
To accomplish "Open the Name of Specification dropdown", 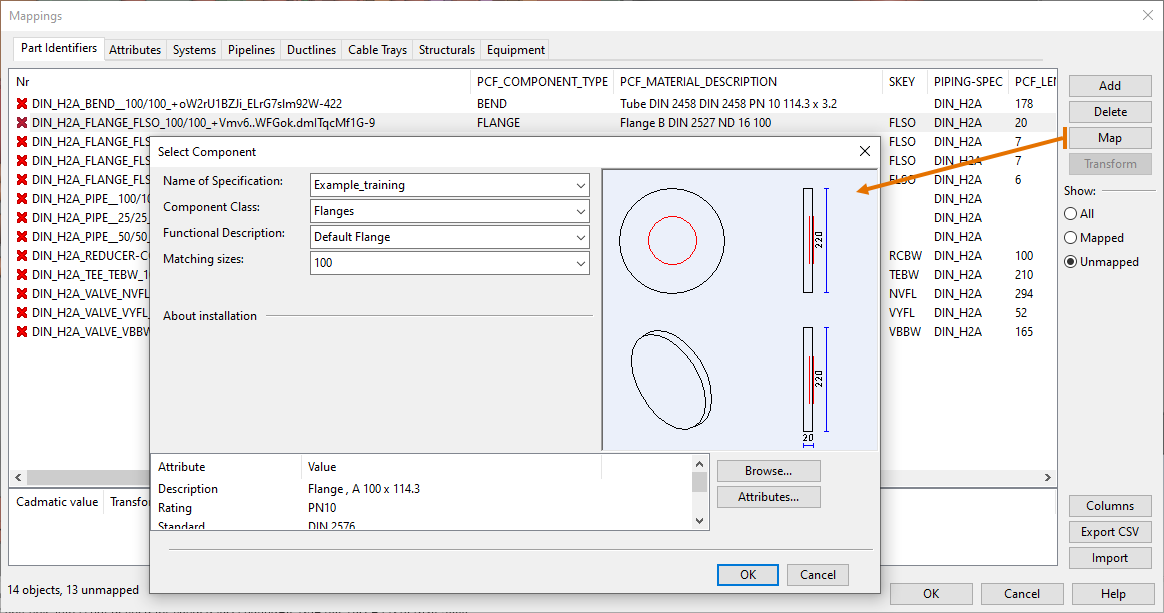I will click(x=581, y=185).
